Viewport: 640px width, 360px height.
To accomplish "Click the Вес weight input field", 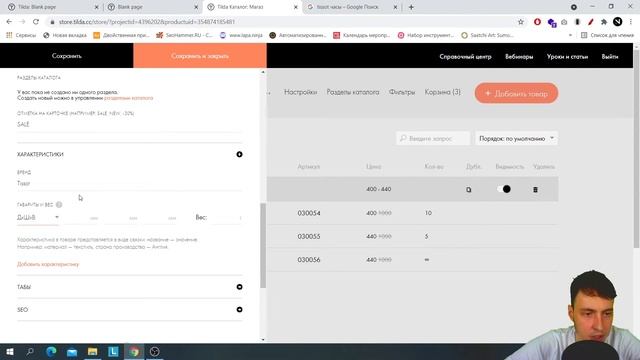I will (x=225, y=218).
